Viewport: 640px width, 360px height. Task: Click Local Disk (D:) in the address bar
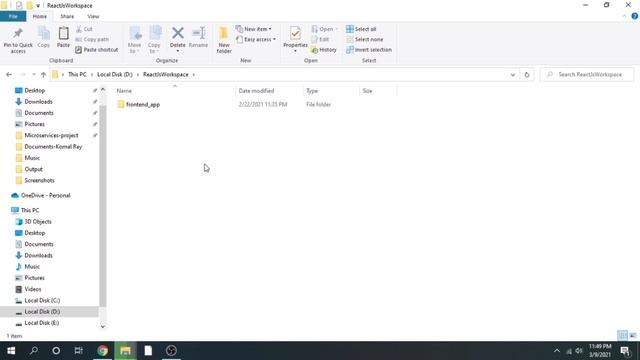click(115, 74)
